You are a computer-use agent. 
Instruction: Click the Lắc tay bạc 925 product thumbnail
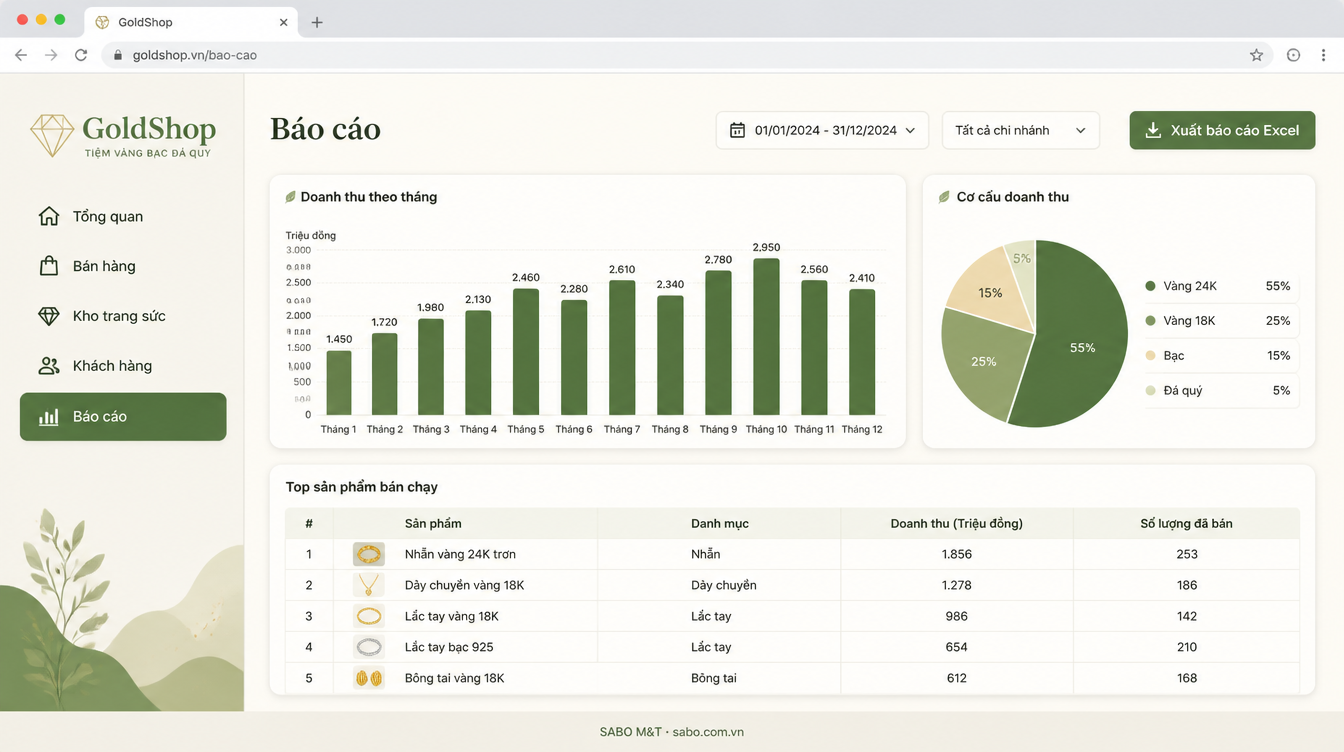[x=369, y=647]
